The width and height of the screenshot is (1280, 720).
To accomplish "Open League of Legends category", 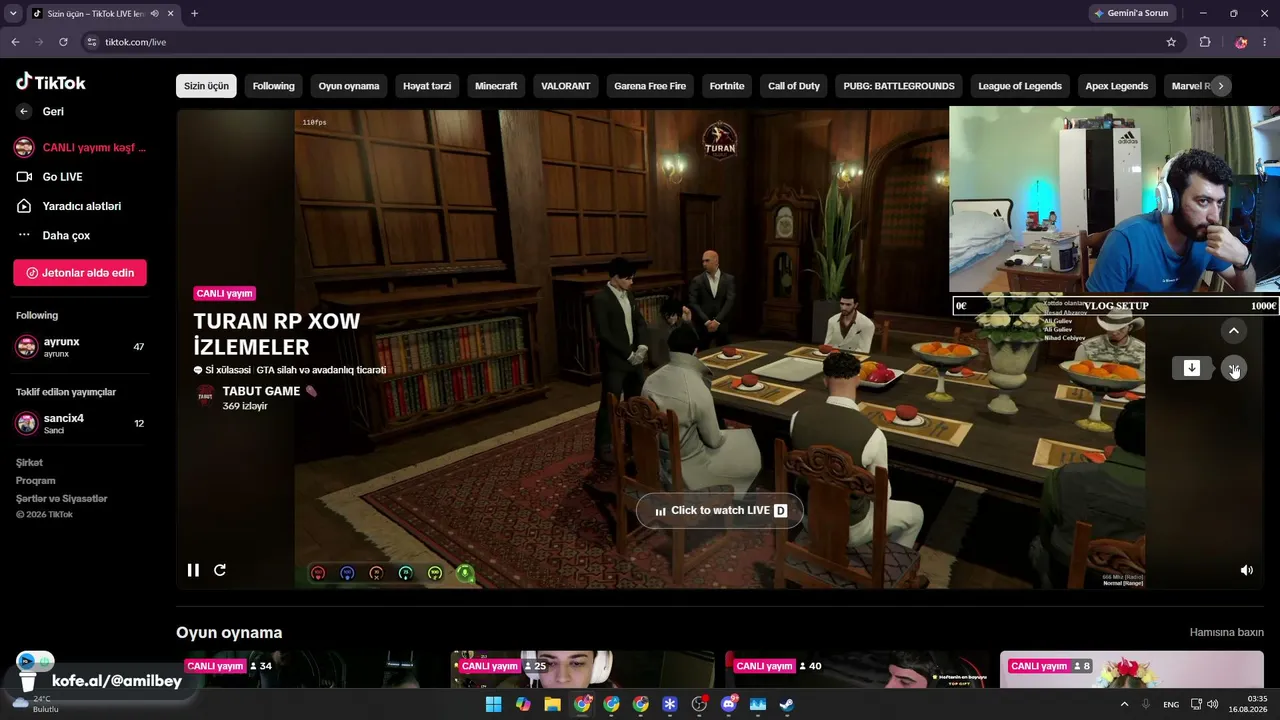I will click(x=1020, y=86).
